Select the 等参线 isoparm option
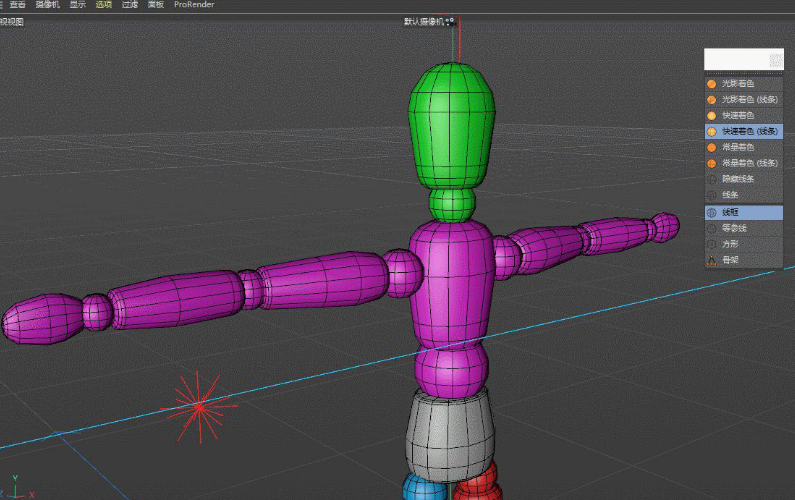The height and width of the screenshot is (500, 795). [744, 228]
